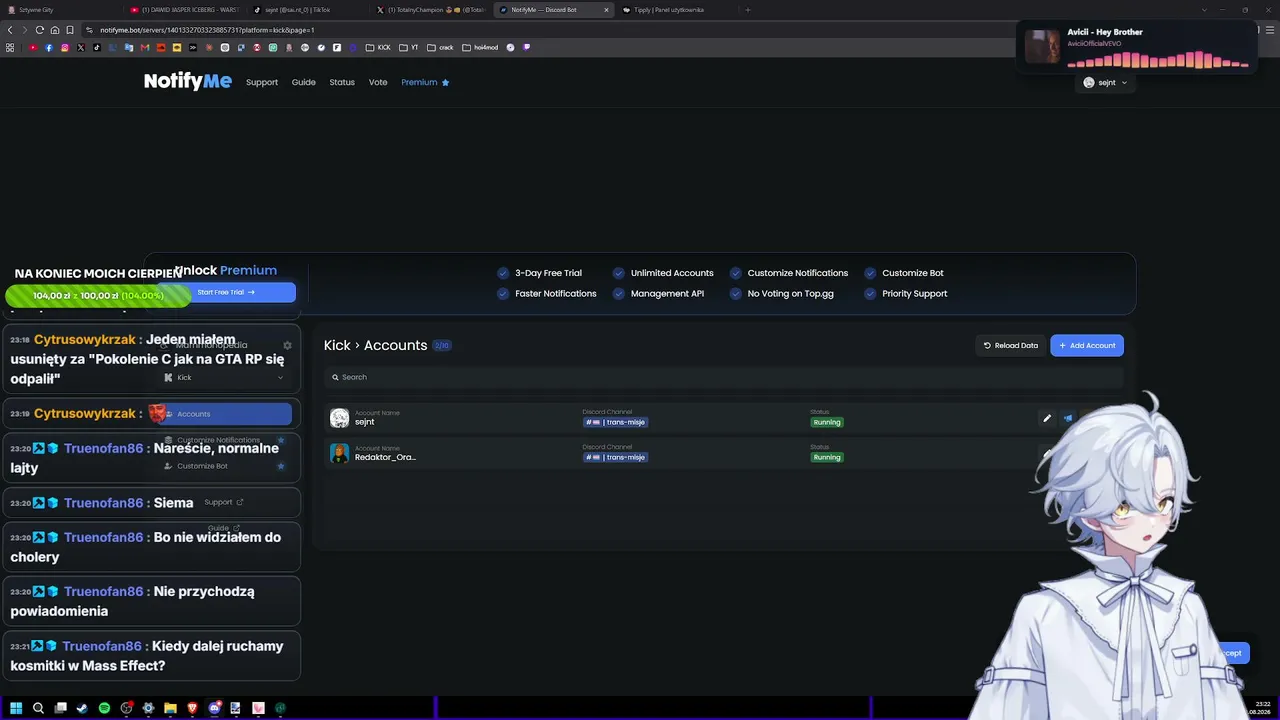
Task: Go to the Vote page
Action: 378,82
